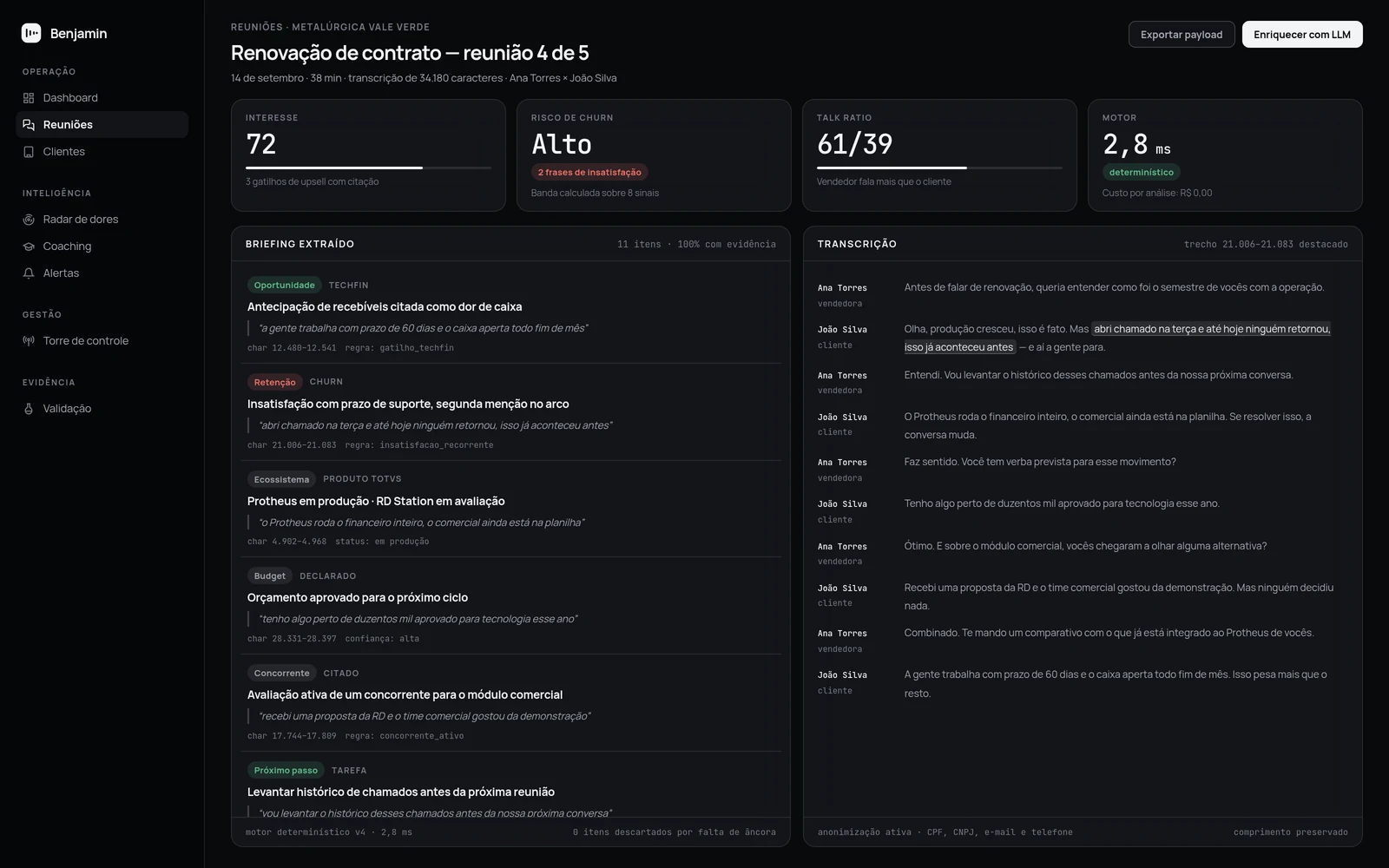Click the Próximo passo tag
Viewport: 1389px width, 868px height.
click(x=286, y=771)
